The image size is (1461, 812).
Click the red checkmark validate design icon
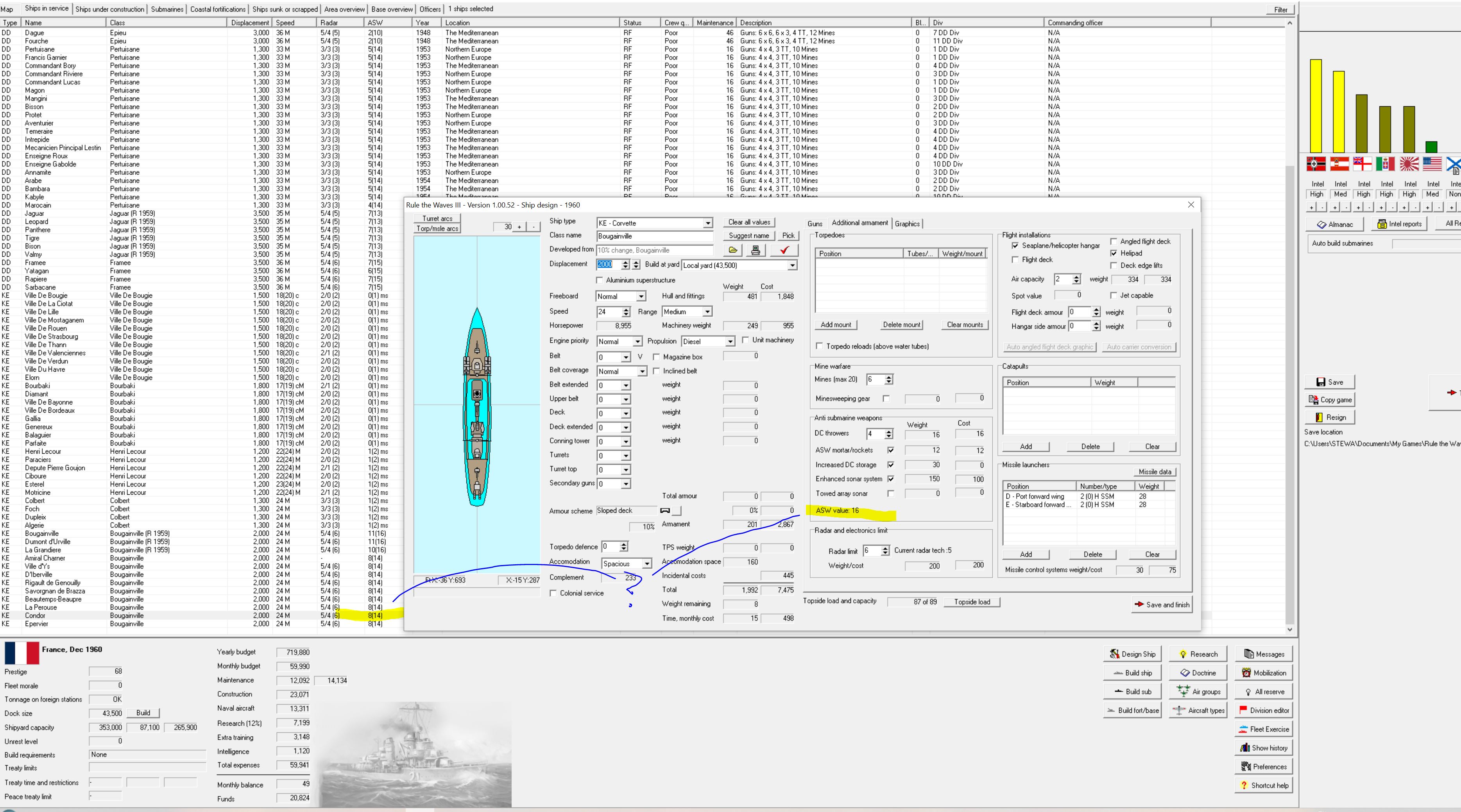coord(784,250)
